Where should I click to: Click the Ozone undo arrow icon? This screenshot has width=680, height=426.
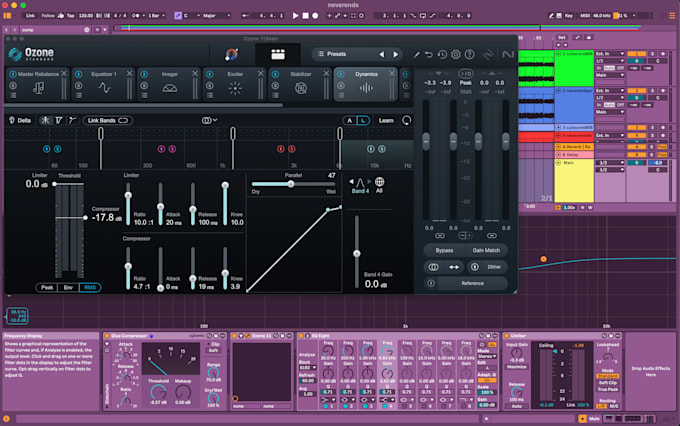coord(428,54)
